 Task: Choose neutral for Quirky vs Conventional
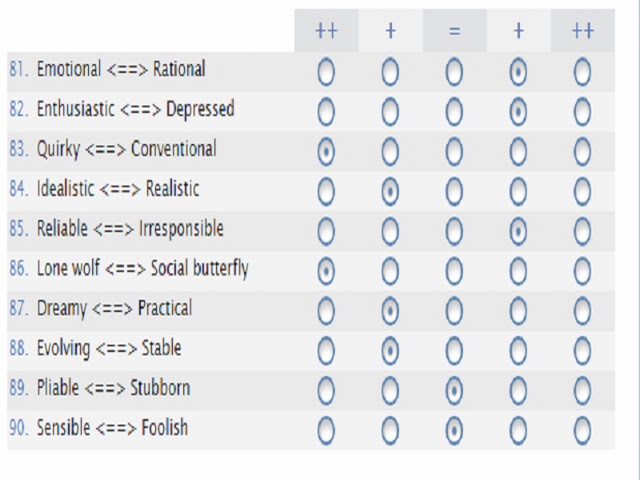coord(454,152)
